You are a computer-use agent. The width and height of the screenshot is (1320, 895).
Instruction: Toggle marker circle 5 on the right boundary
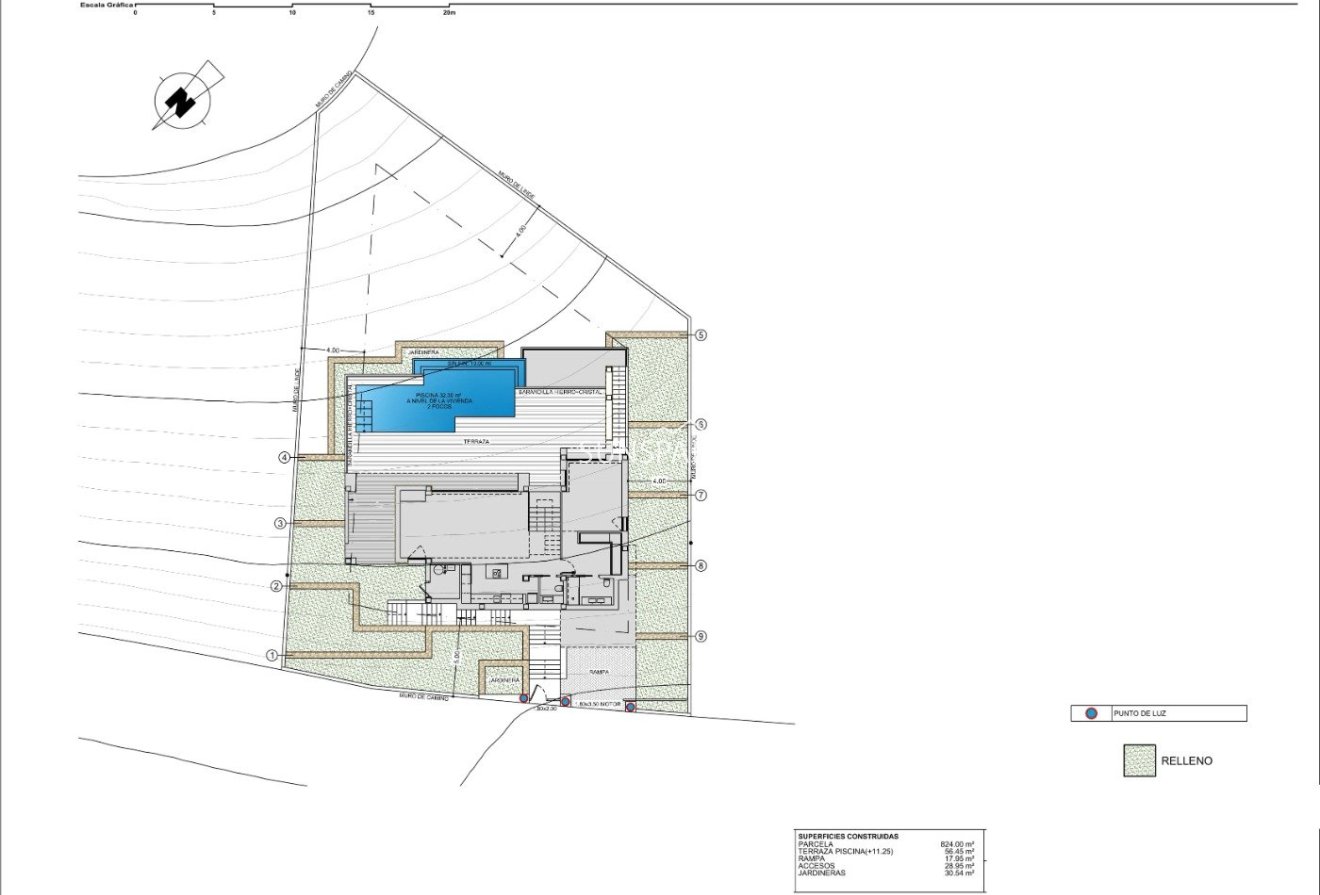[699, 334]
